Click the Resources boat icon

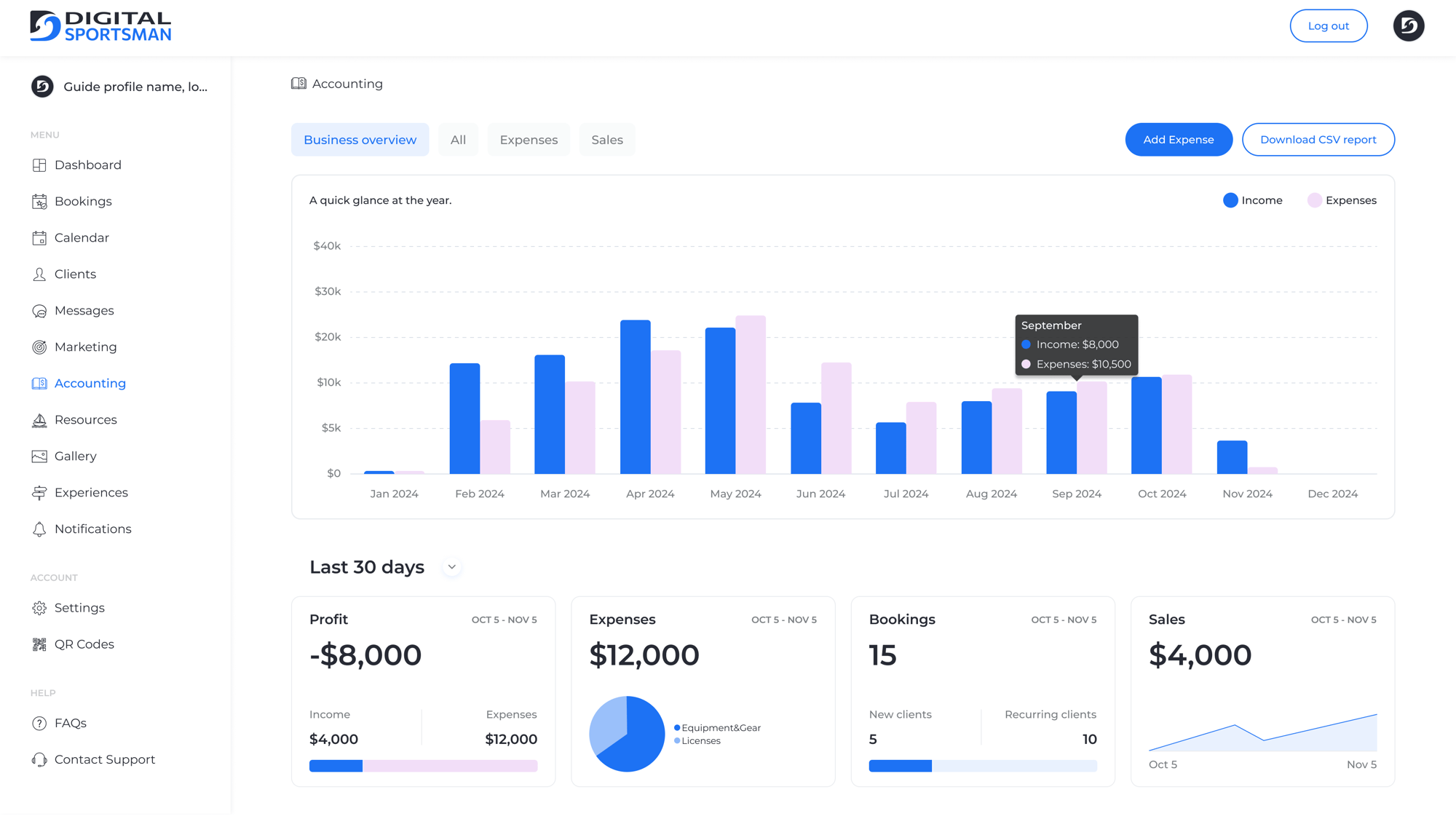pos(39,420)
